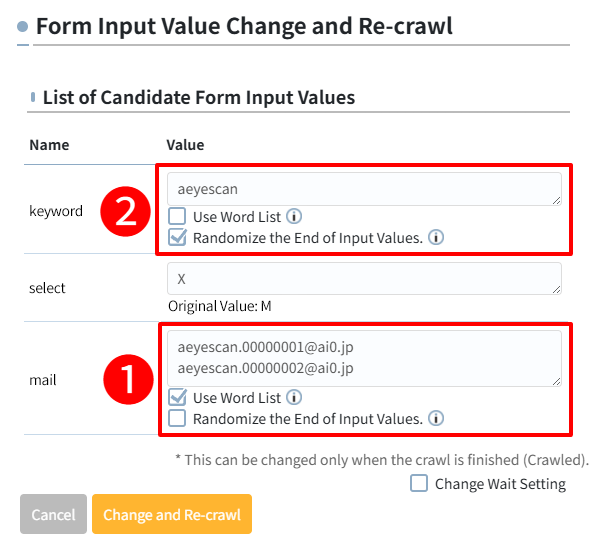Click the mail value textarea with addresses
598x542 pixels.
coord(364,359)
